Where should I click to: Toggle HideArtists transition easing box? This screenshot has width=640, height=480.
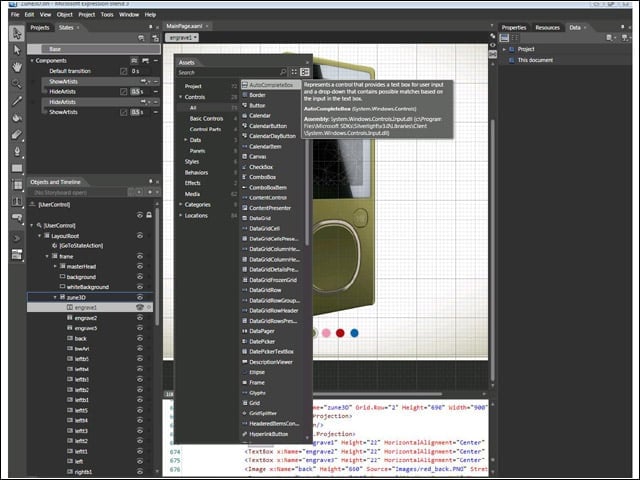[x=124, y=91]
